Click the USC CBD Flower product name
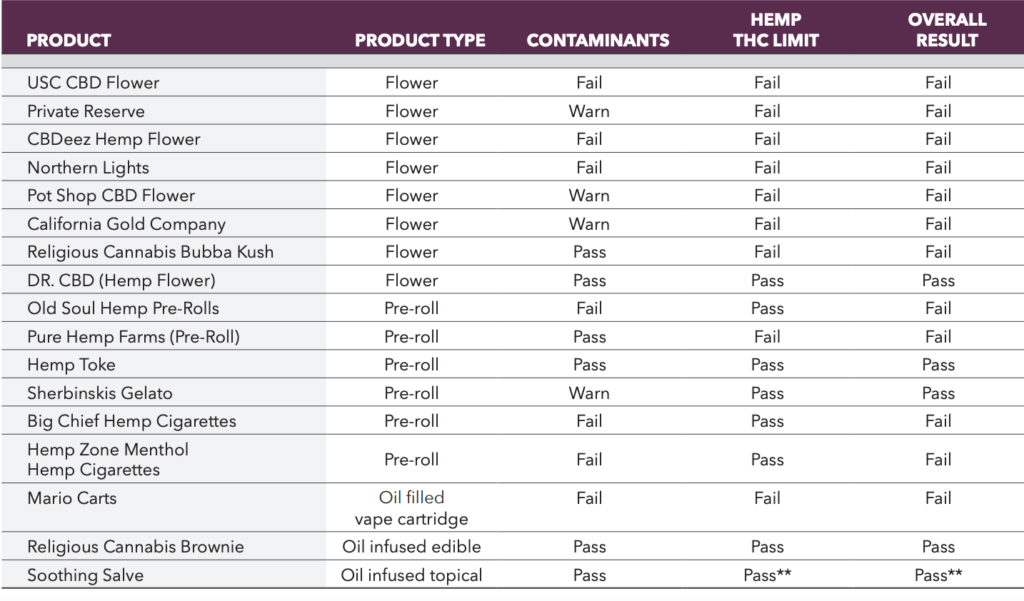The image size is (1024, 601). pos(93,83)
